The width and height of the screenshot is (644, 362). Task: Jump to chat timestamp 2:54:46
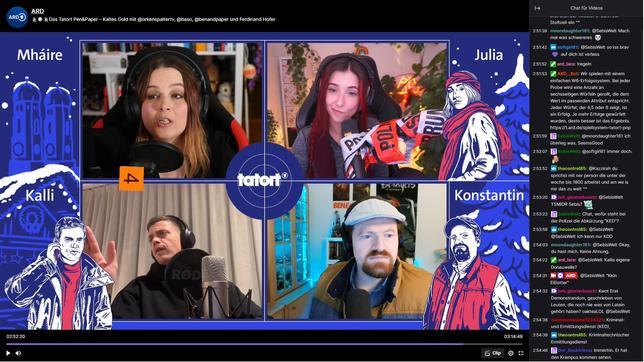[x=540, y=350]
